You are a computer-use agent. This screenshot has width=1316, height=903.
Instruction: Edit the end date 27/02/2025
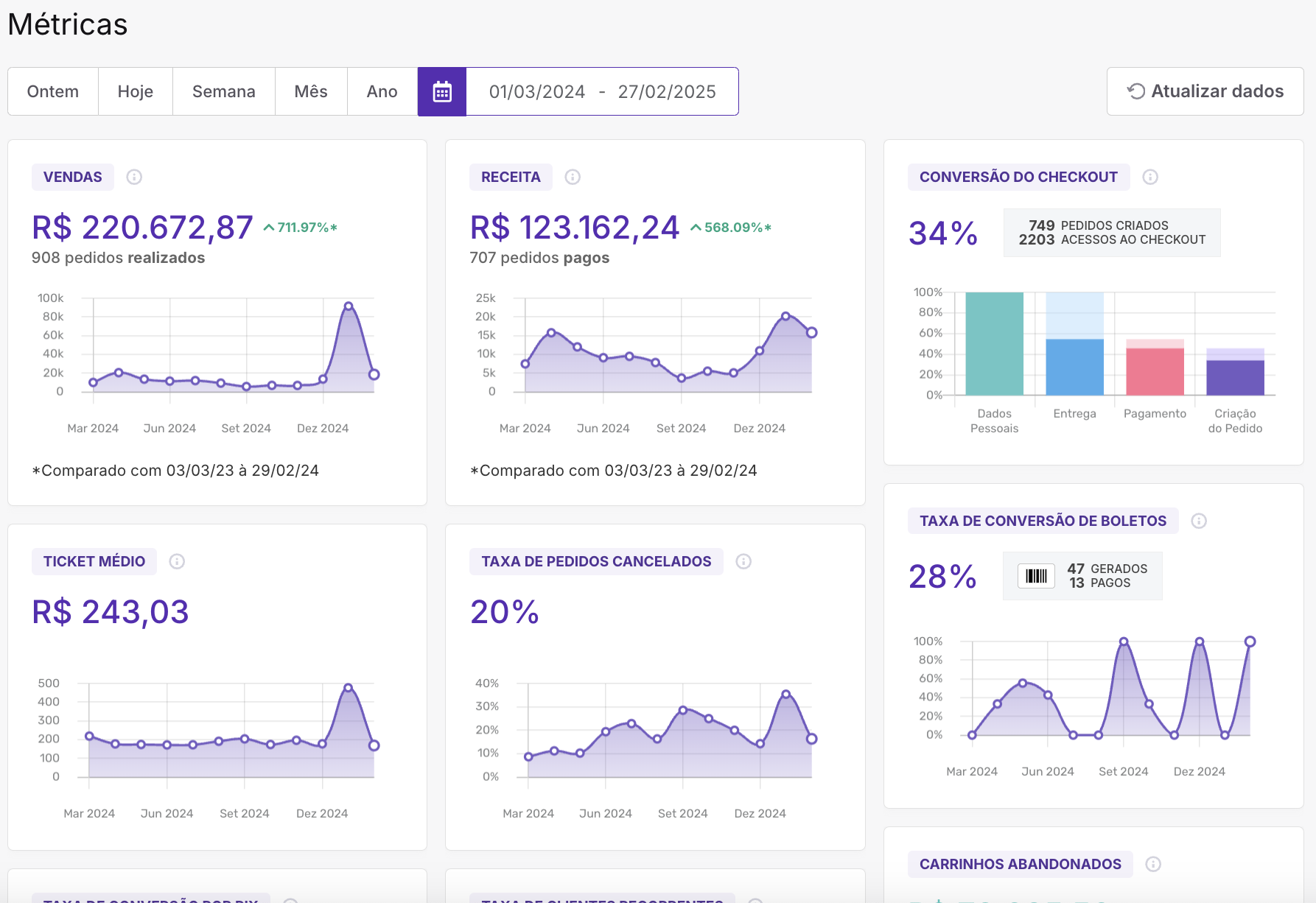pos(667,91)
